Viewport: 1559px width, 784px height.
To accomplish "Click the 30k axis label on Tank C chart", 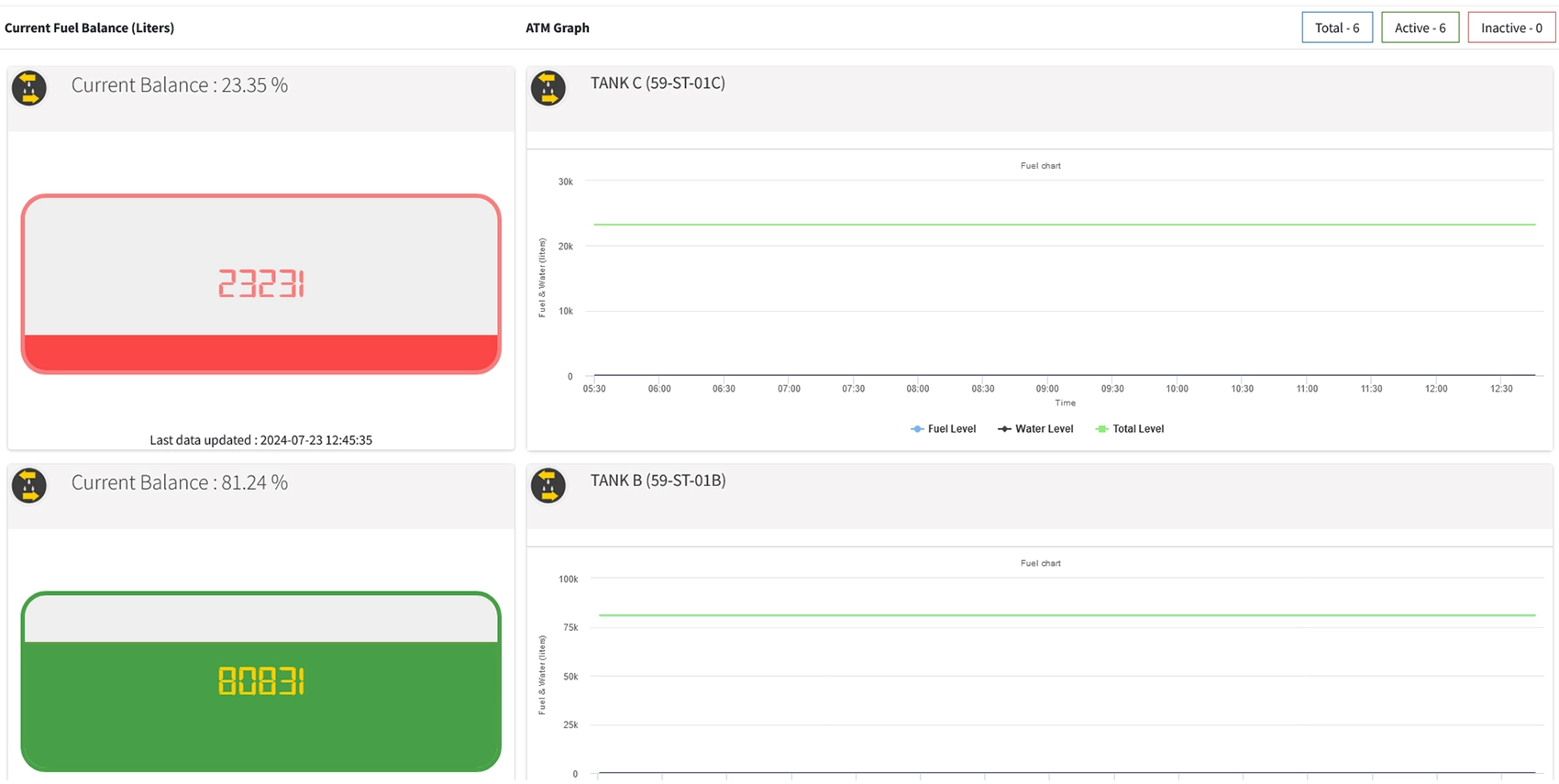I will (566, 182).
